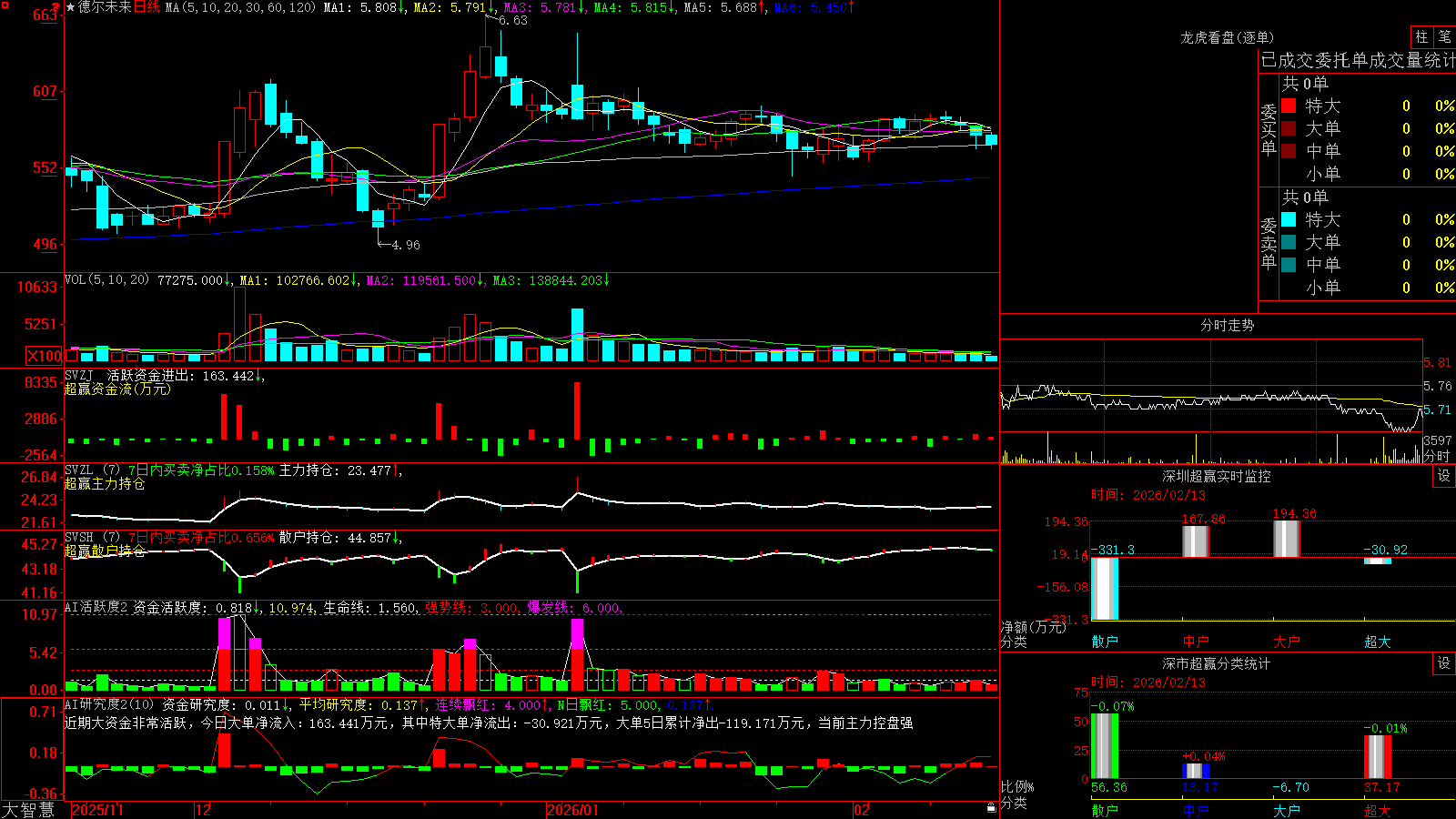Click the cyan 散户 bar showing -331.3
This screenshot has height=819, width=1456.
point(1104,589)
